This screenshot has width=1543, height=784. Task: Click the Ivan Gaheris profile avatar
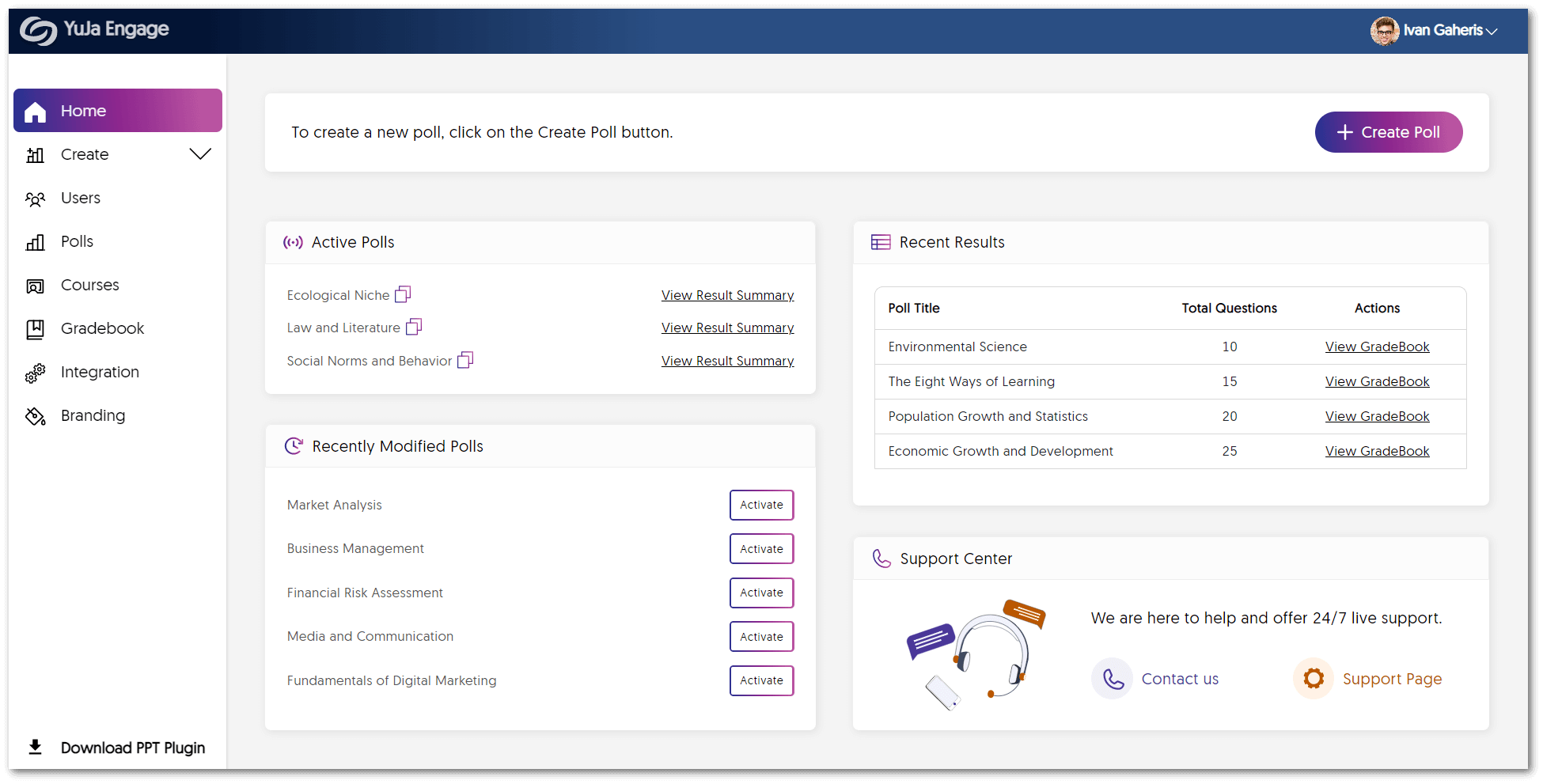click(1384, 31)
